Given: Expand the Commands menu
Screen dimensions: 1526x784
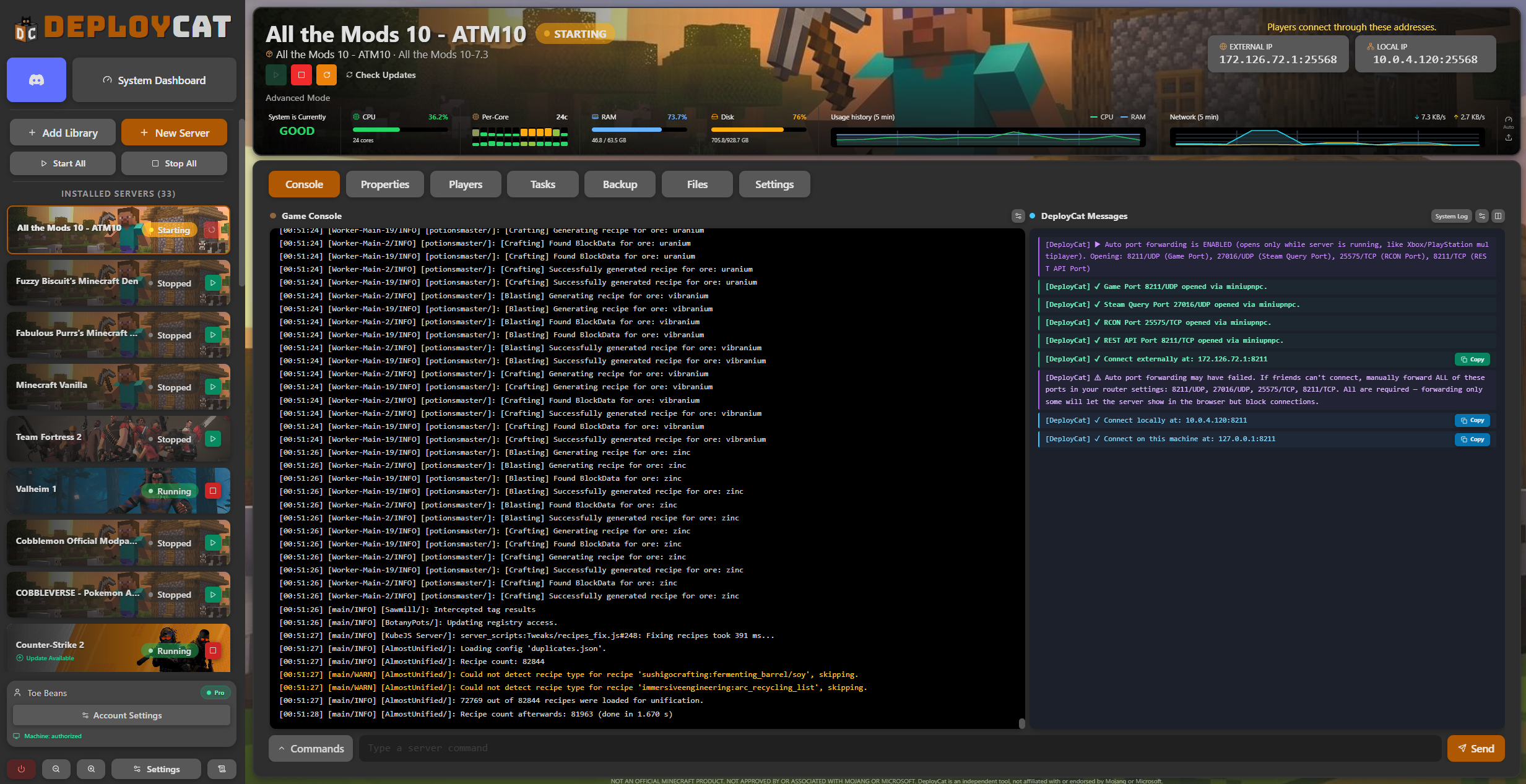Looking at the screenshot, I should [311, 749].
